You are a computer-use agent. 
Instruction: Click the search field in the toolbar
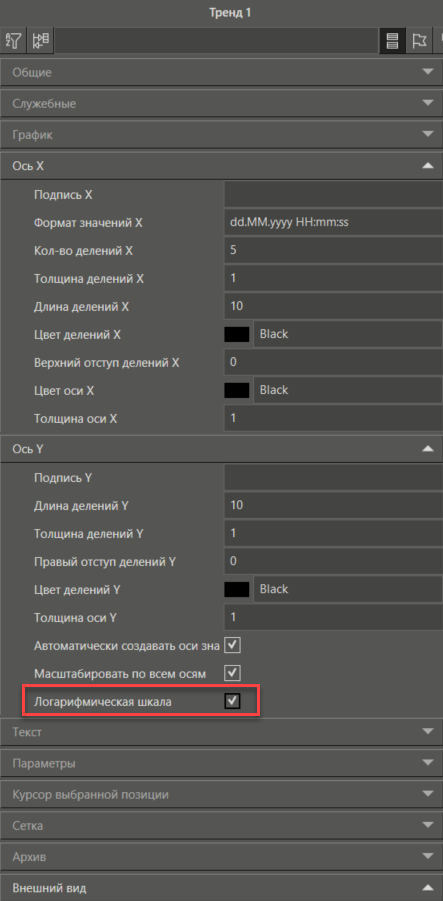tap(216, 41)
